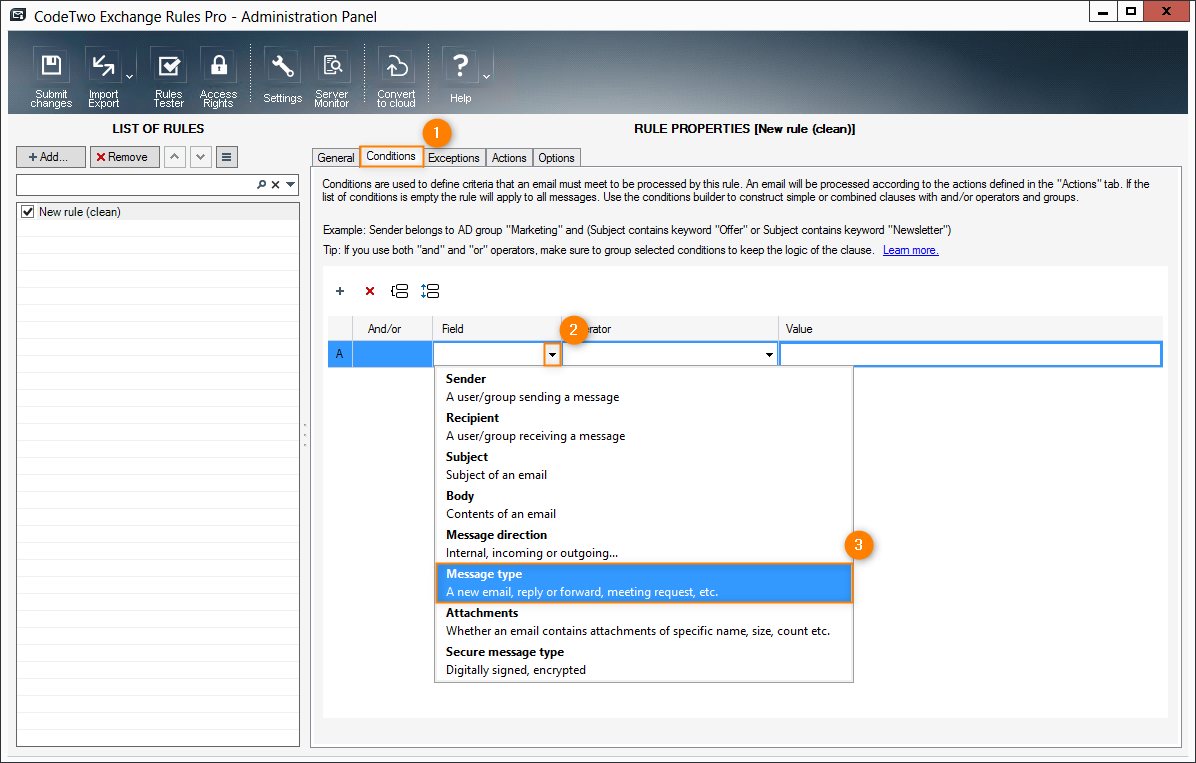Click the Field column header
The image size is (1196, 763).
[x=497, y=329]
